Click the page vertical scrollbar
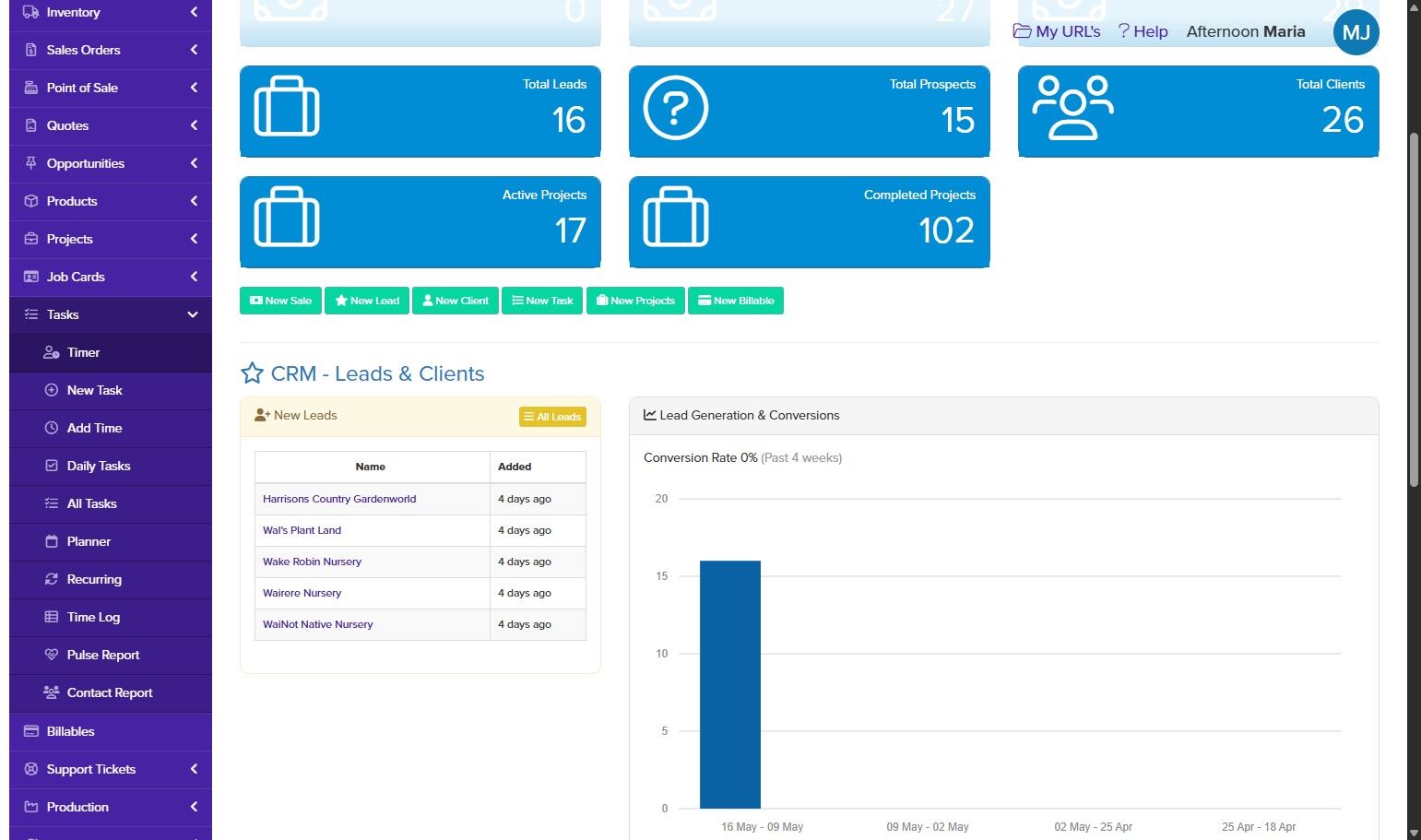This screenshot has width=1421, height=840. [x=1415, y=310]
